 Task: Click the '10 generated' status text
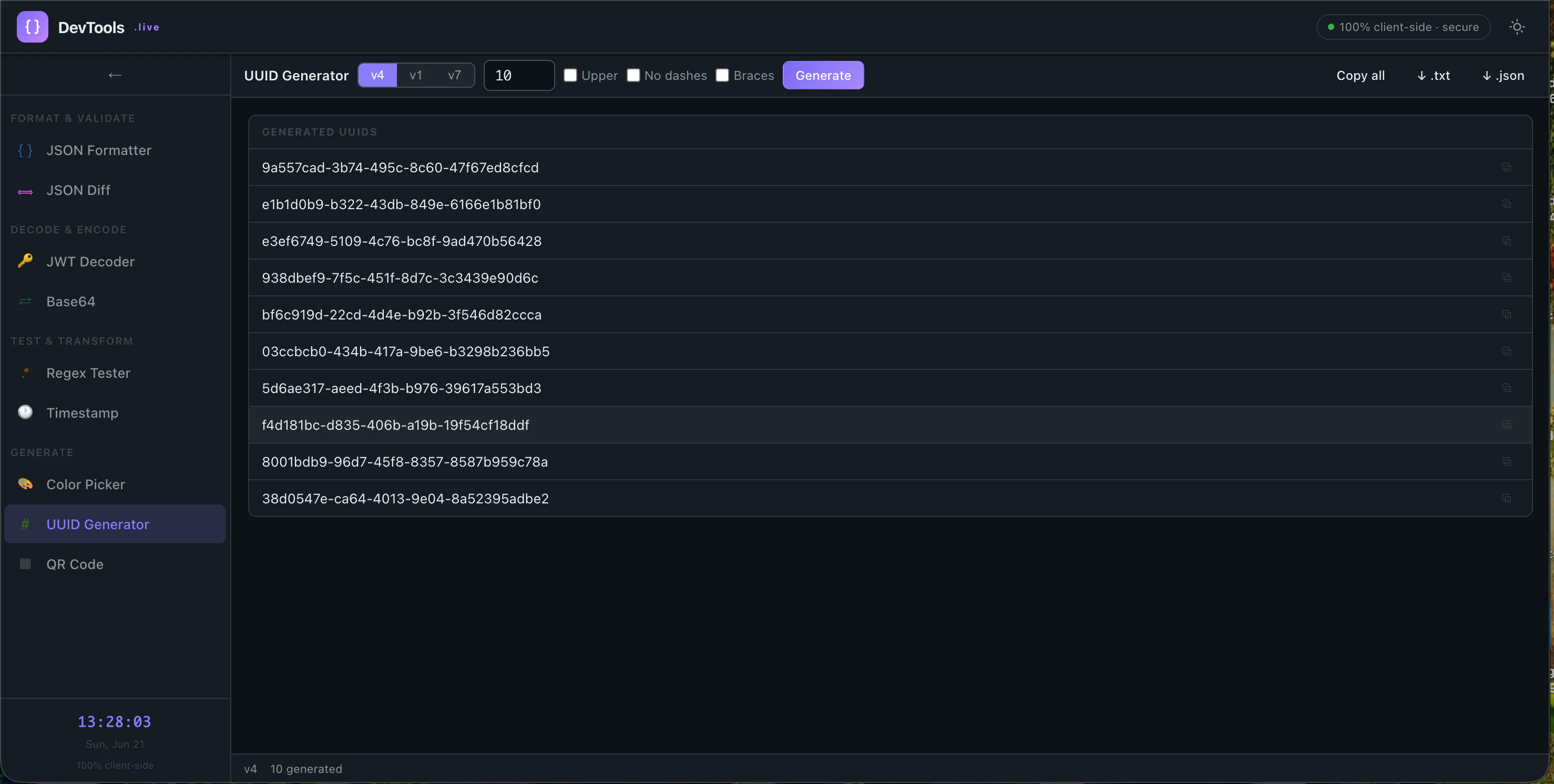(x=306, y=768)
